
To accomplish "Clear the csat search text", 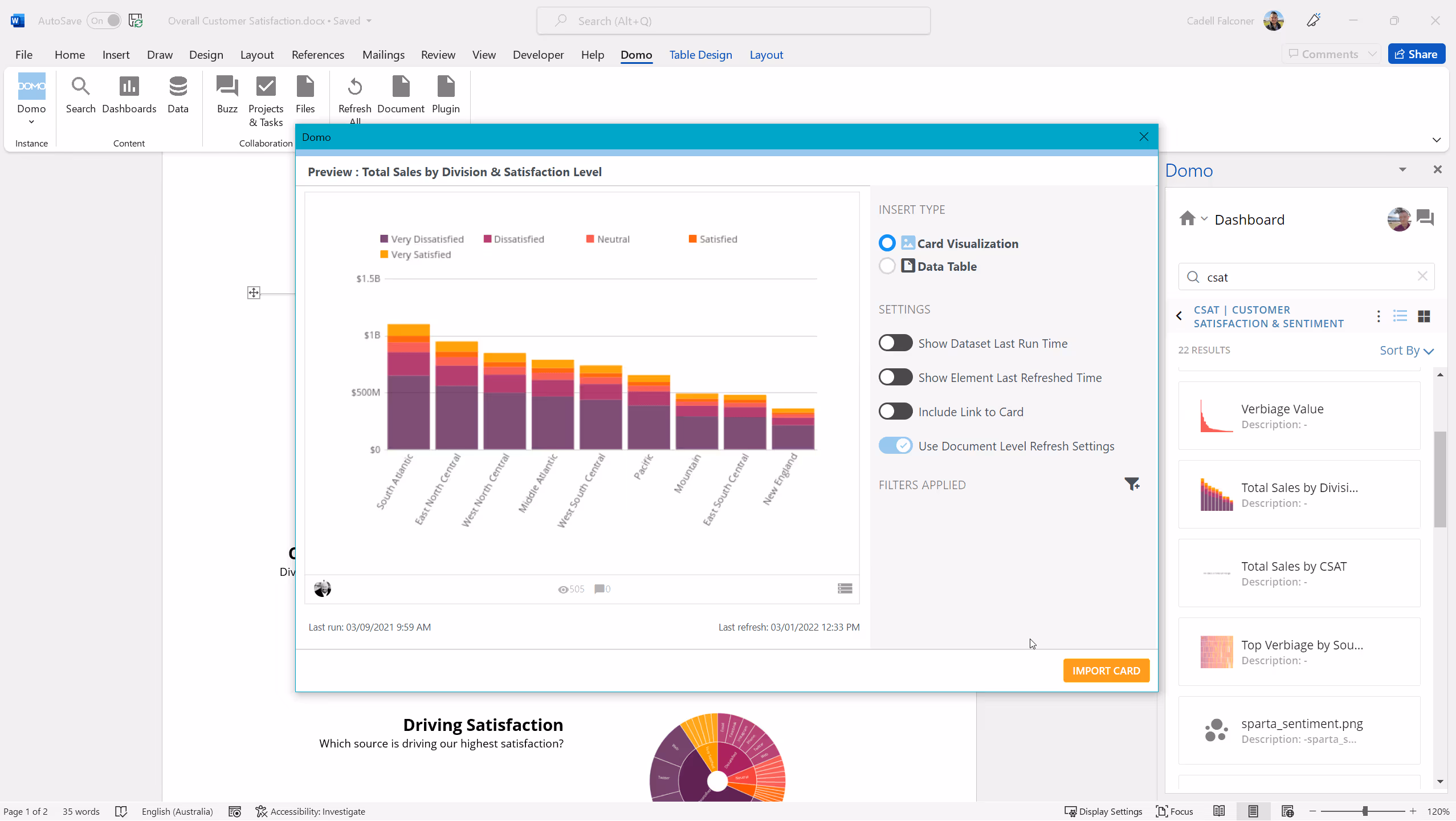I will pos(1422,276).
